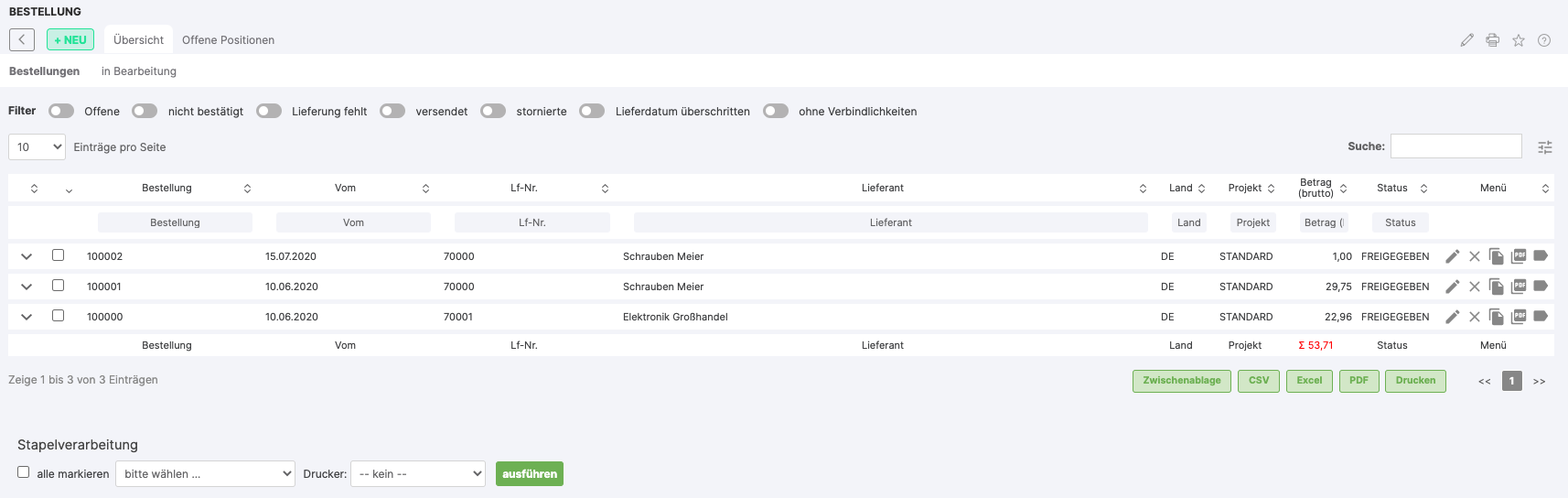Click the copy icon for order 100000
The image size is (1568, 498).
(x=1496, y=317)
